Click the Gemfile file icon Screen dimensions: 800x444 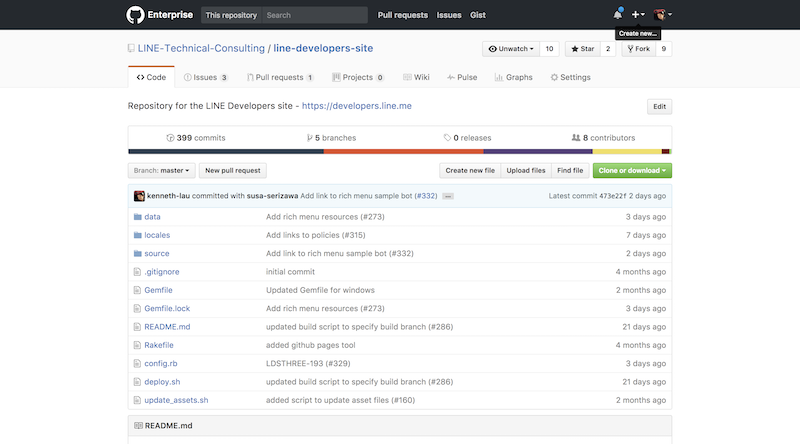tap(137, 290)
